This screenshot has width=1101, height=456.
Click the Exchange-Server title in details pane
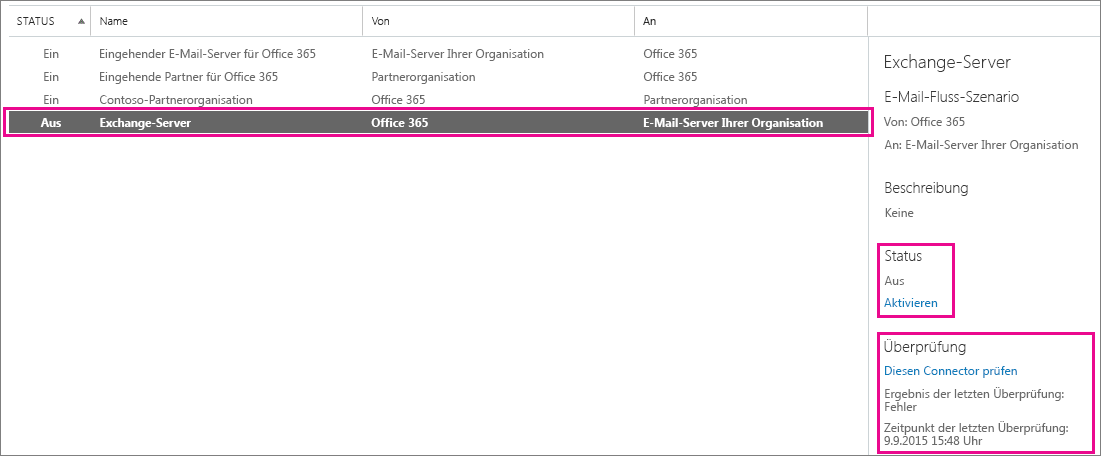click(x=947, y=62)
